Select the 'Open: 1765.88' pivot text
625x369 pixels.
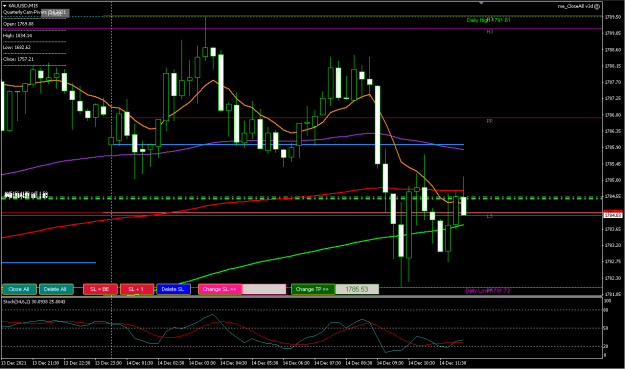pyautogui.click(x=18, y=24)
